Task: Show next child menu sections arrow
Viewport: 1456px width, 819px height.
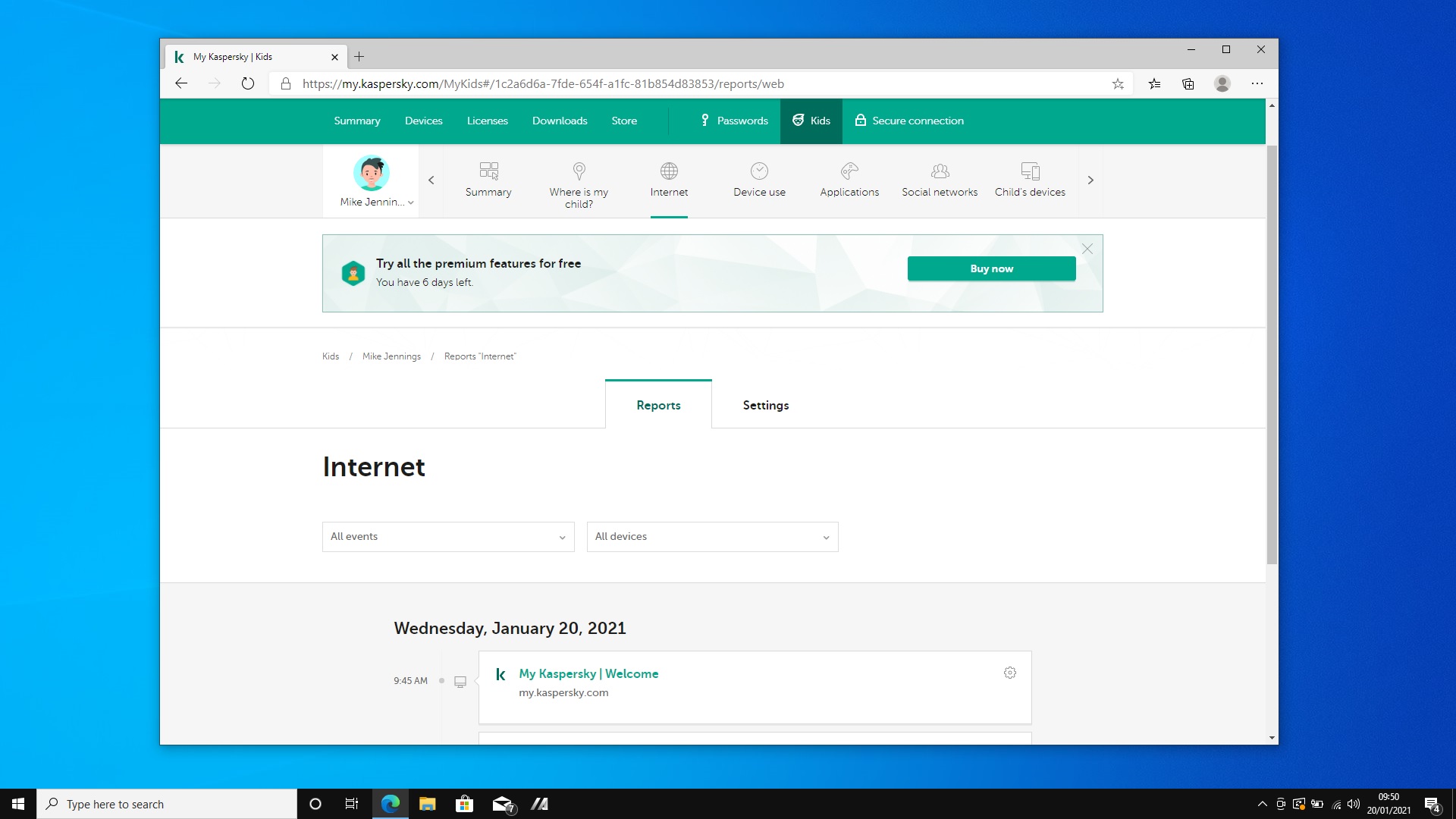Action: click(1090, 180)
